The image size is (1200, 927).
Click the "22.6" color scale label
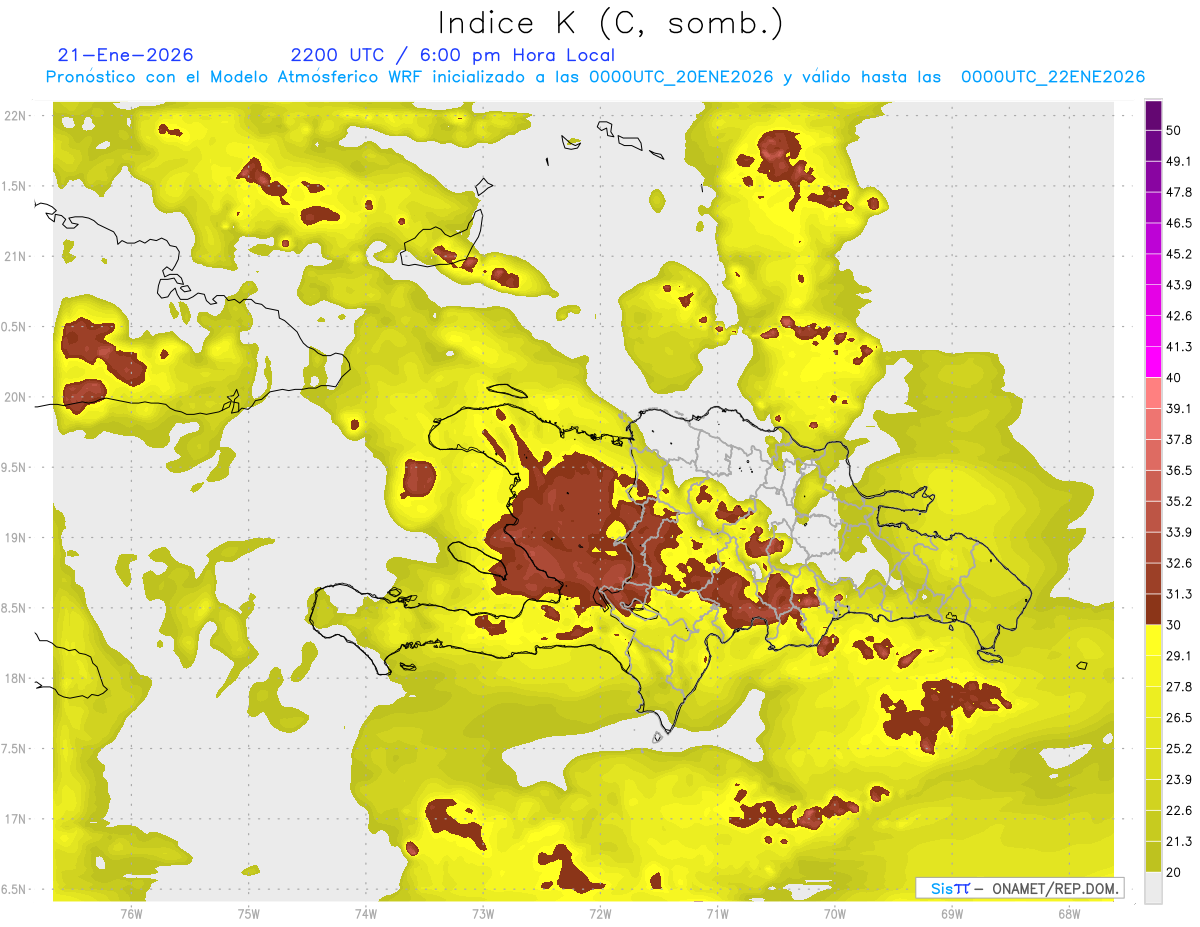point(1179,810)
